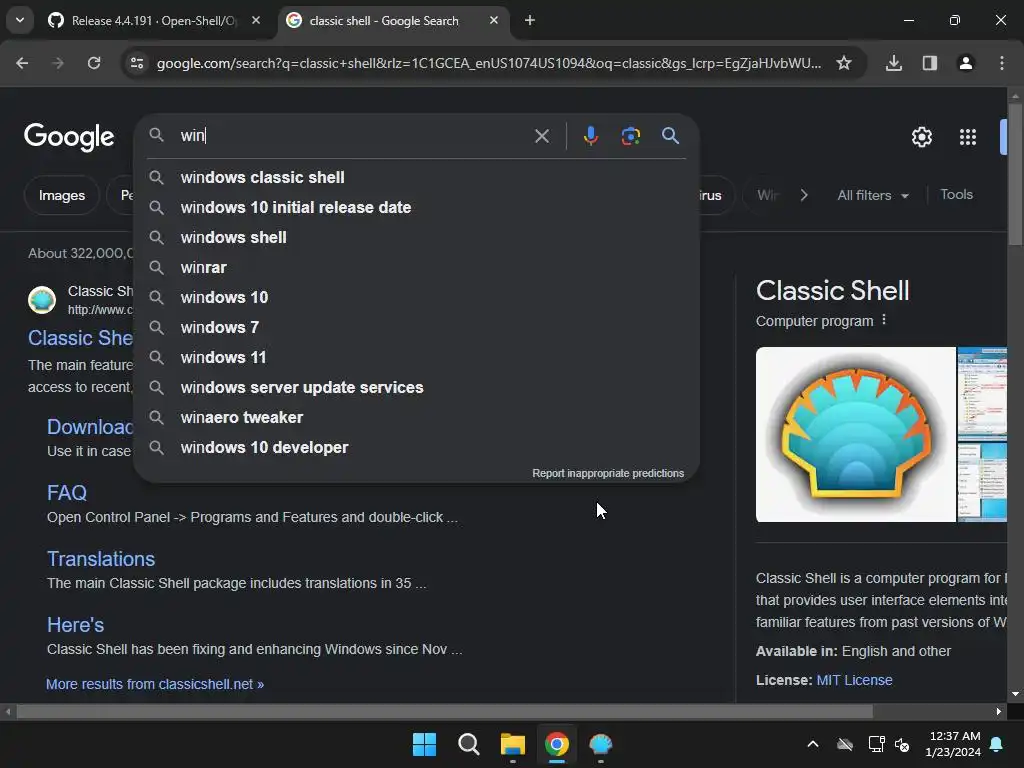The height and width of the screenshot is (768, 1024).
Task: Choose suggestion windows server update services
Action: (417, 388)
